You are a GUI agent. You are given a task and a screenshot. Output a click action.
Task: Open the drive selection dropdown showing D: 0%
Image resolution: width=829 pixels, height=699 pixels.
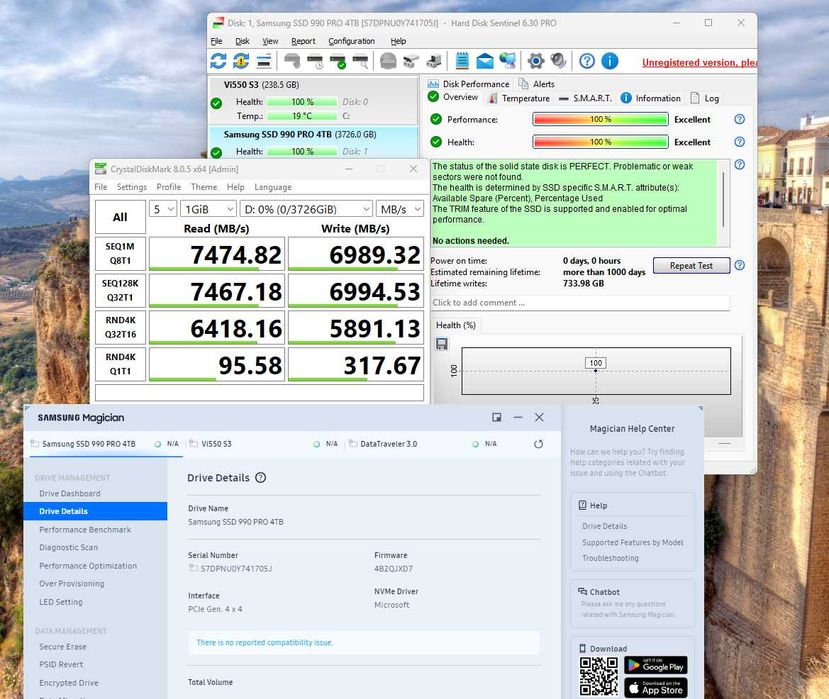coord(306,209)
